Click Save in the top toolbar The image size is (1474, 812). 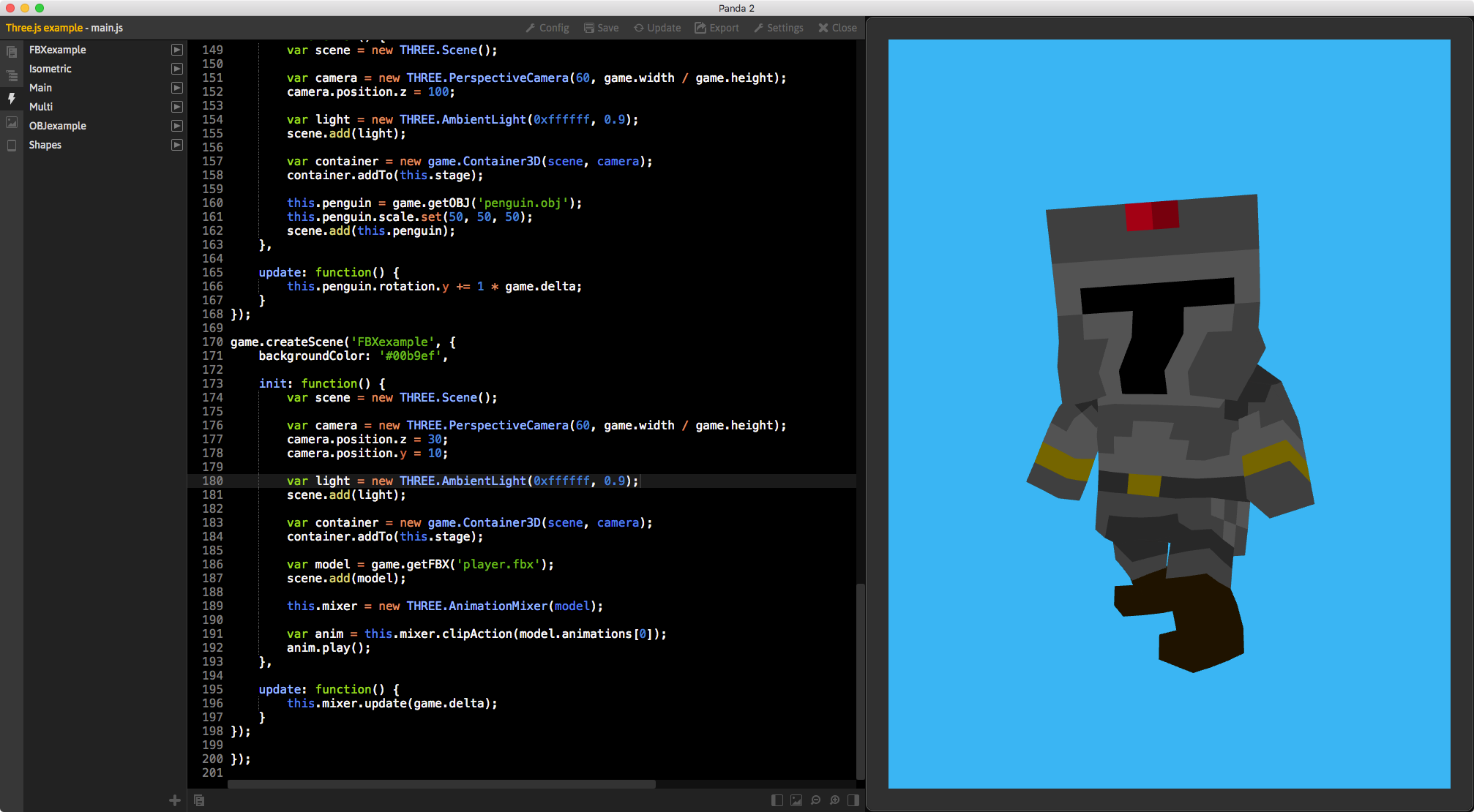tap(601, 28)
